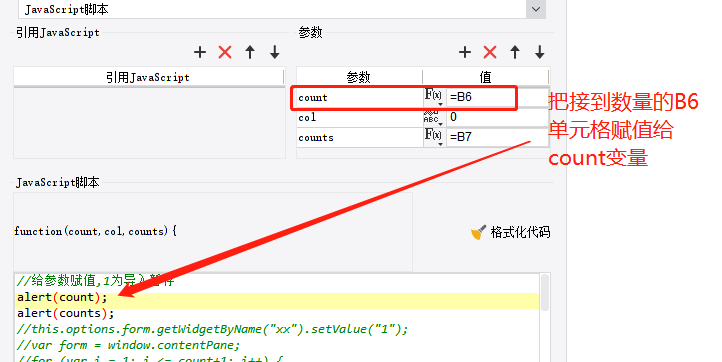Click the 格式化代码 format code button
Viewport: 722px width, 362px height.
coord(511,232)
